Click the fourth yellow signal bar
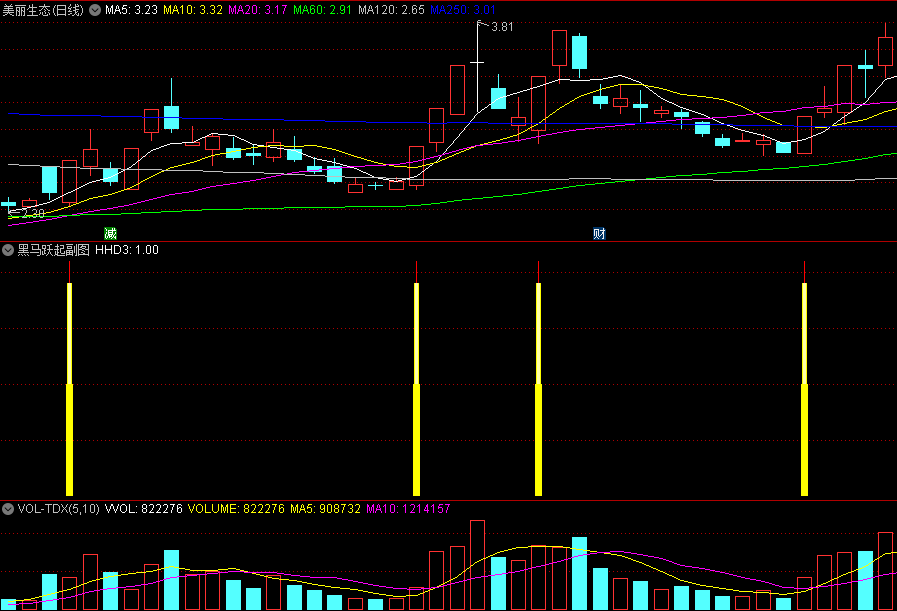 click(804, 389)
